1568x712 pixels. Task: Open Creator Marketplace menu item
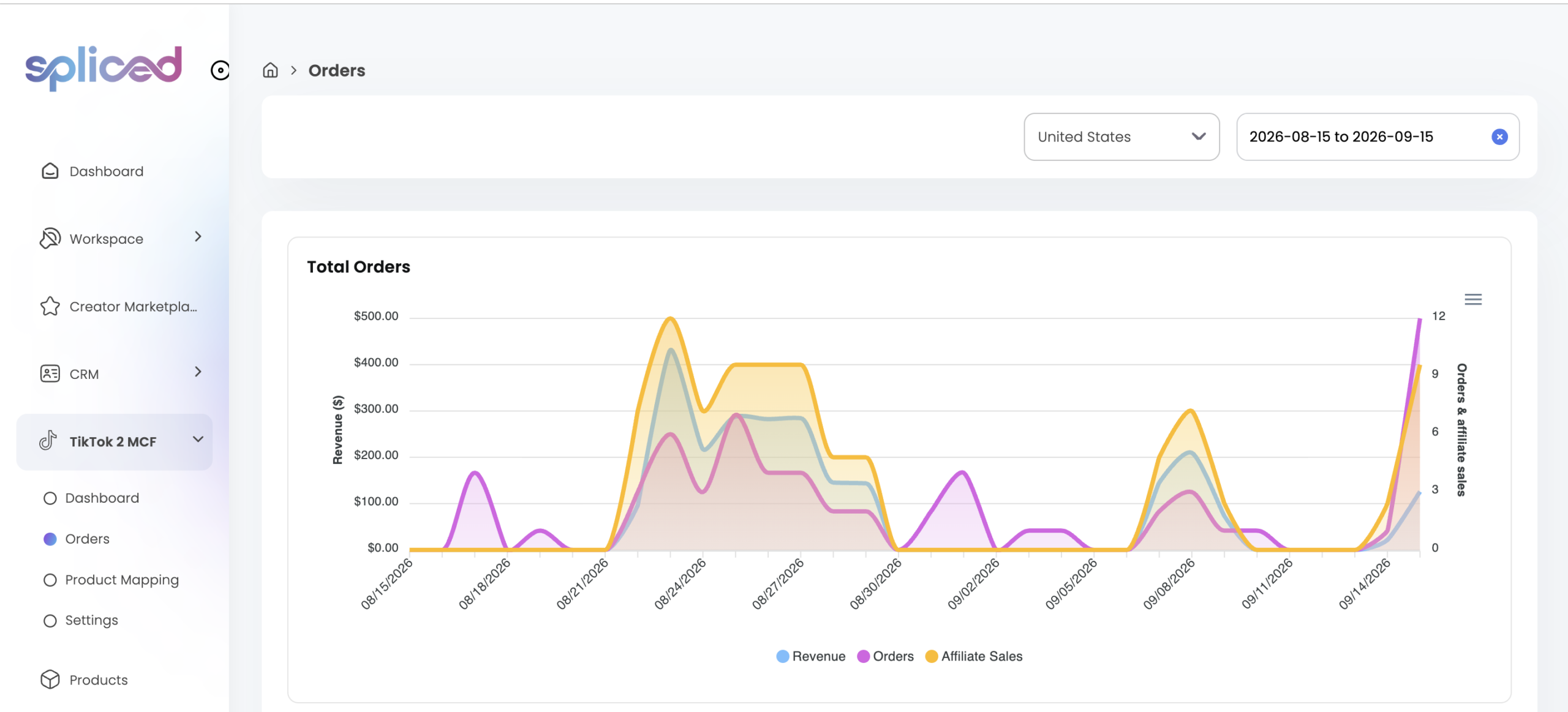click(x=134, y=306)
